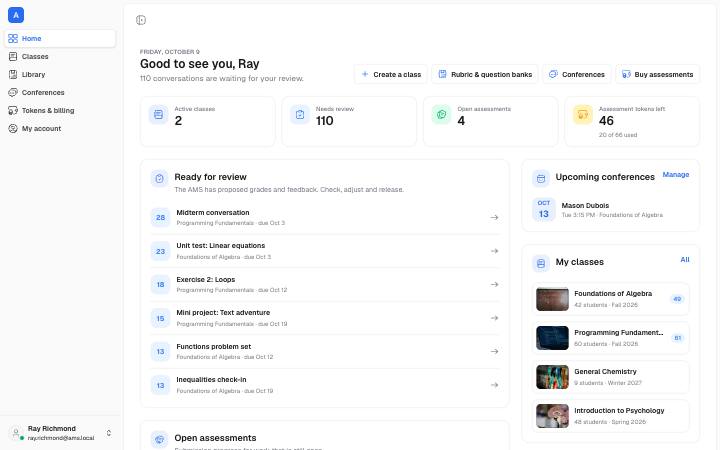This screenshot has width=720, height=450.
Task: Click the arrow for Midterm conversation
Action: click(x=494, y=217)
